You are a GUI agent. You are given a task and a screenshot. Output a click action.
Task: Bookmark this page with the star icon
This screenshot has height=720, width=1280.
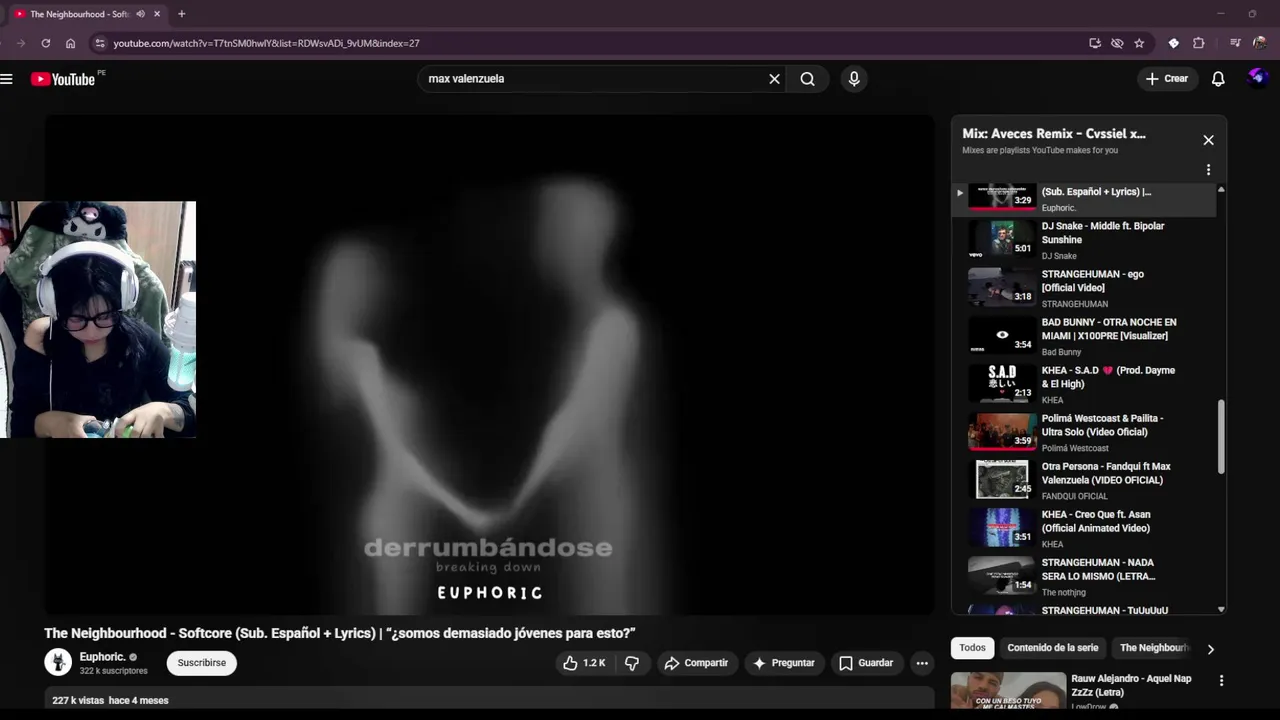coord(1139,43)
